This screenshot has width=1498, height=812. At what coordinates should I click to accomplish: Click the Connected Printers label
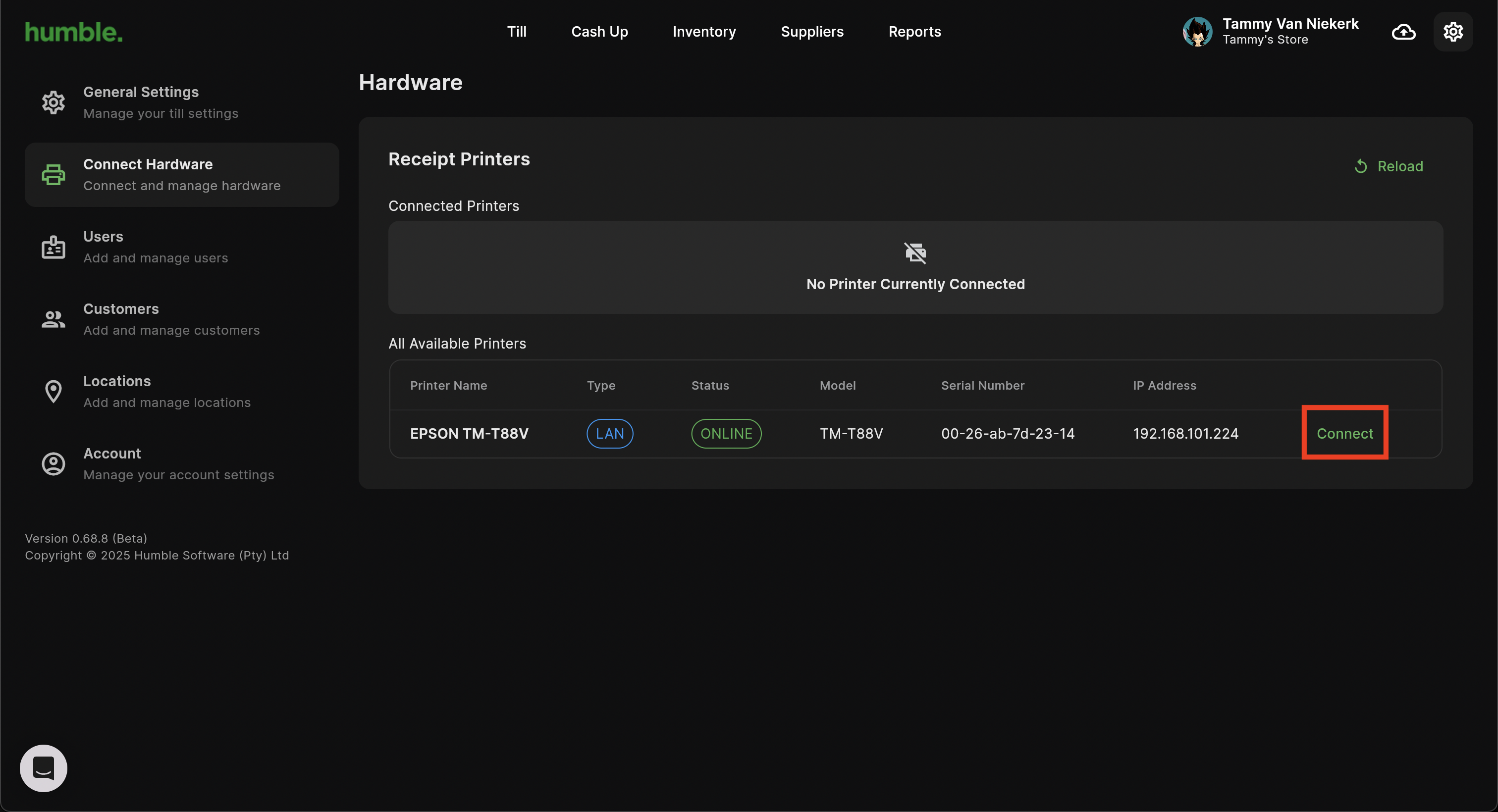pyautogui.click(x=454, y=206)
